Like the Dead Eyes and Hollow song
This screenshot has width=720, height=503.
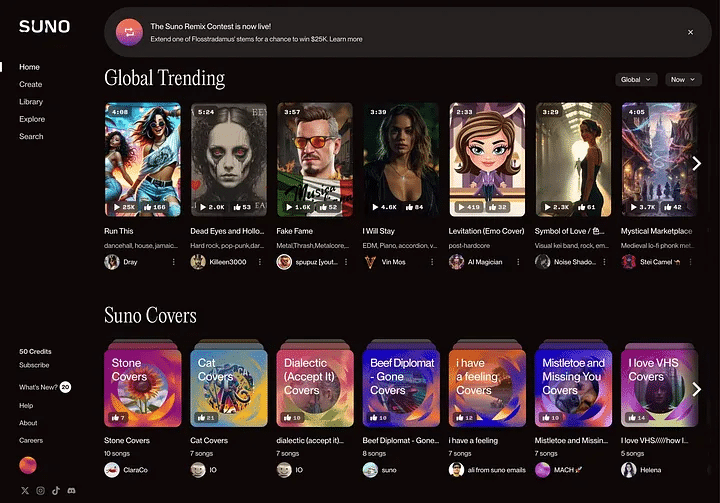click(242, 207)
